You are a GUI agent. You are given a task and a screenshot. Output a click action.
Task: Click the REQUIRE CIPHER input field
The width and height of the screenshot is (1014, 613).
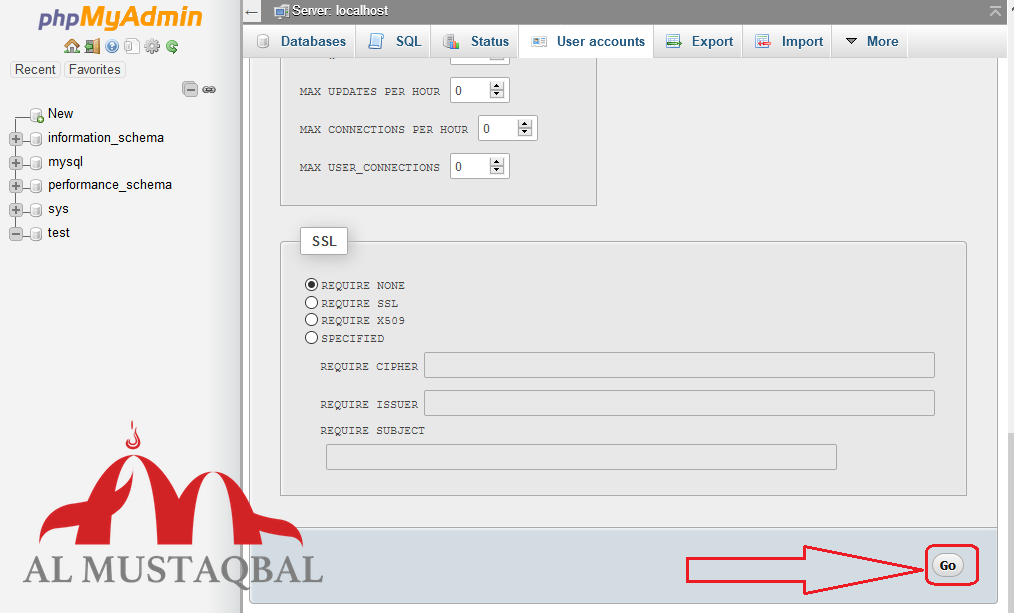pos(678,365)
